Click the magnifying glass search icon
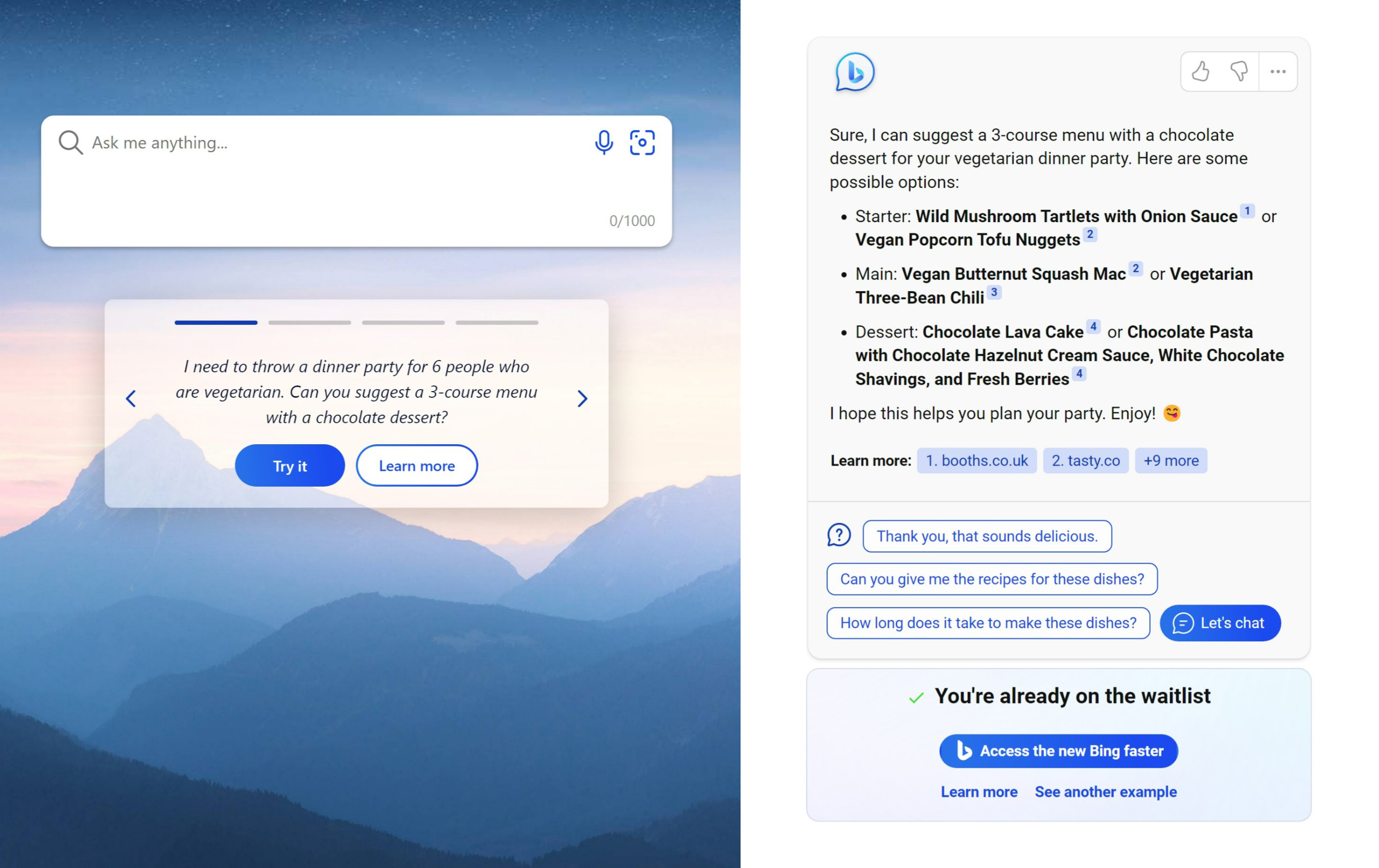This screenshot has height=868, width=1379. (70, 141)
